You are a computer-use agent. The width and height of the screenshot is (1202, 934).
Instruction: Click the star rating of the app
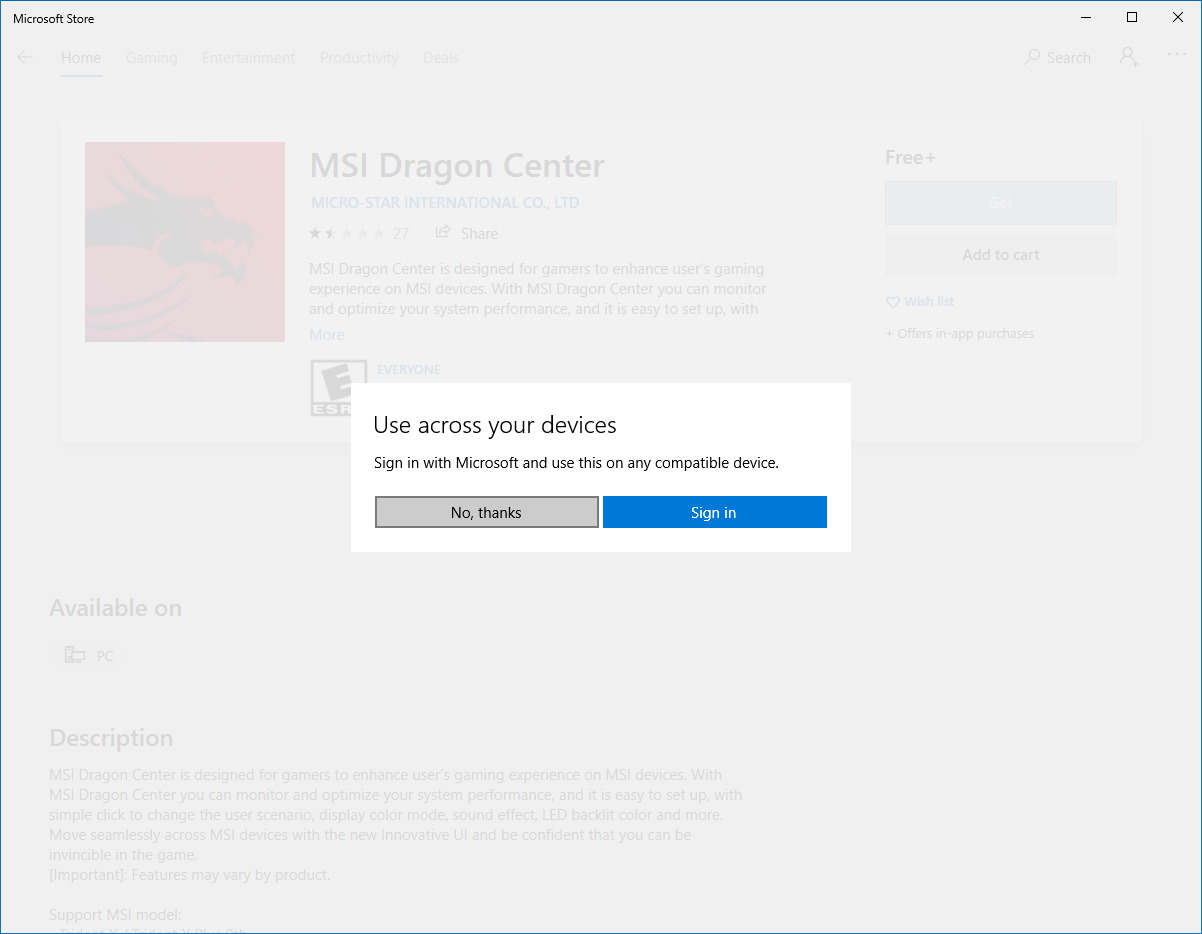click(347, 233)
